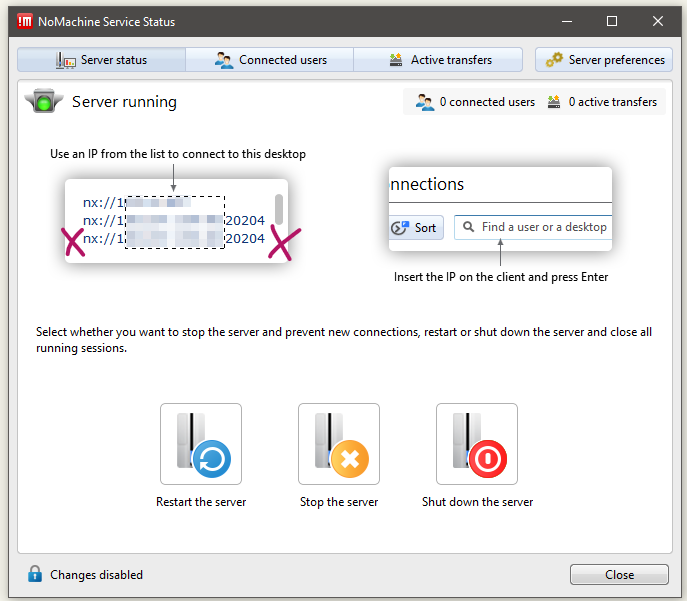
Task: Click the Shut down the server icon
Action: 477,444
